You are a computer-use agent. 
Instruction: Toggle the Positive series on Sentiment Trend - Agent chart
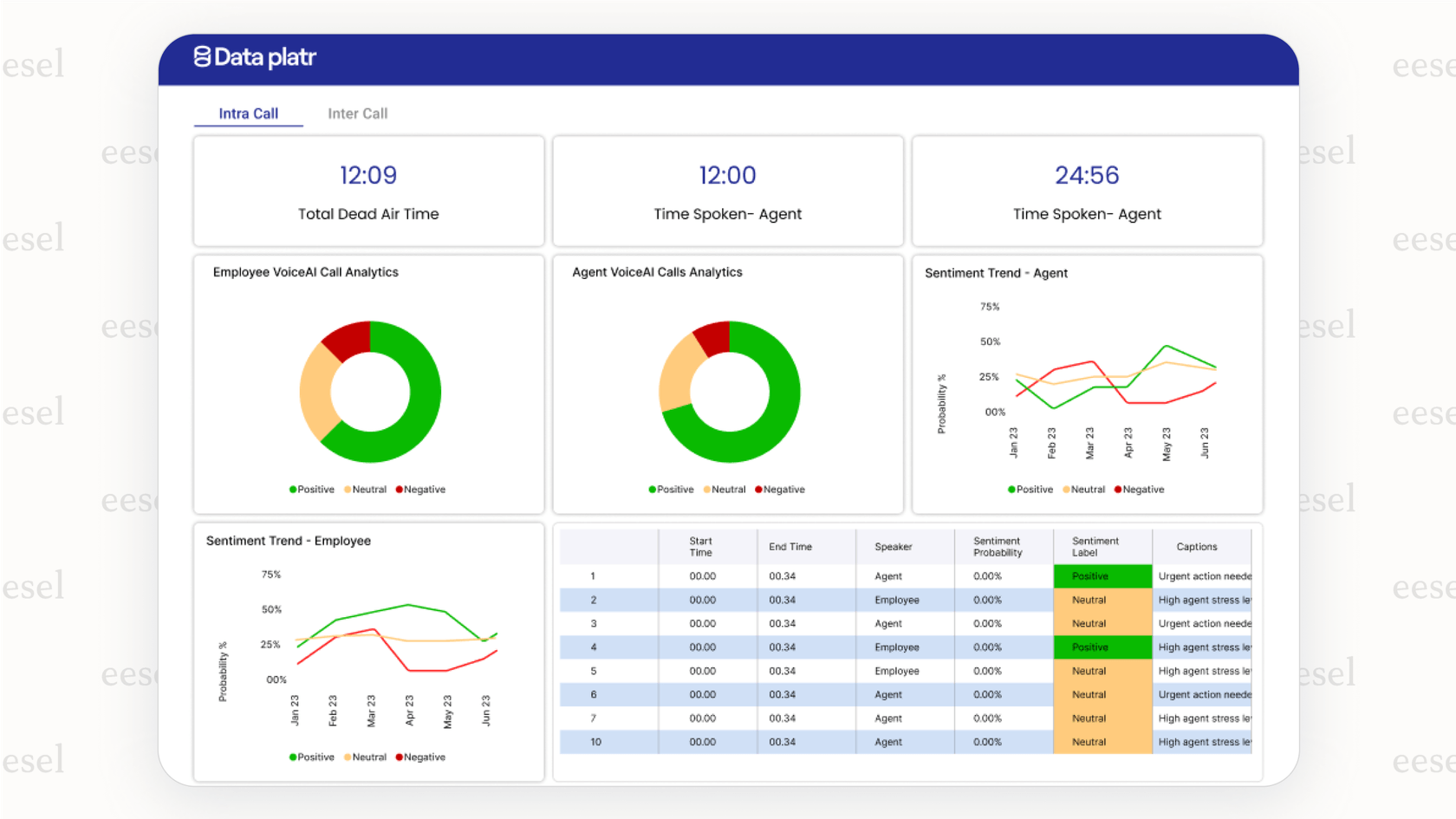(x=1011, y=489)
